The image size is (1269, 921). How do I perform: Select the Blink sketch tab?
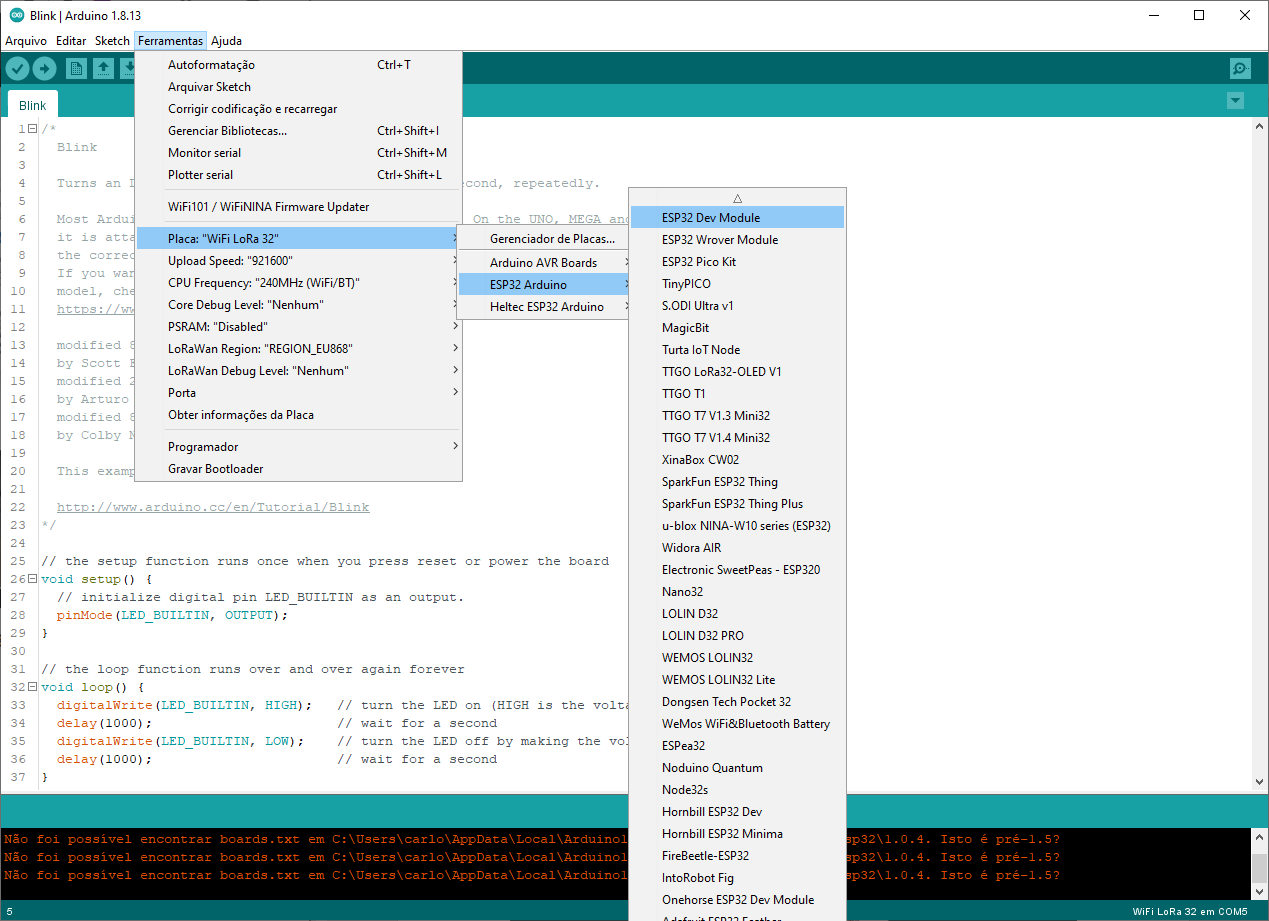click(x=33, y=105)
